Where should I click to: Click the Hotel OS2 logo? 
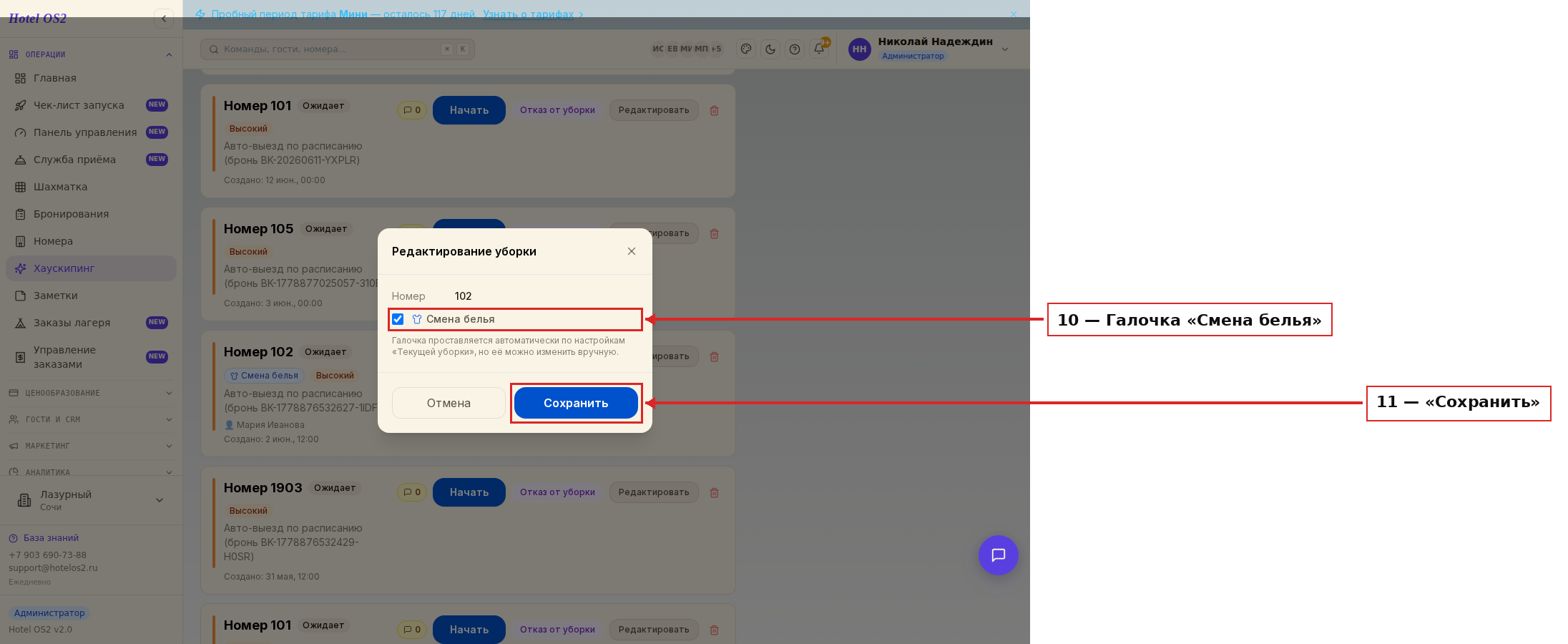click(37, 19)
